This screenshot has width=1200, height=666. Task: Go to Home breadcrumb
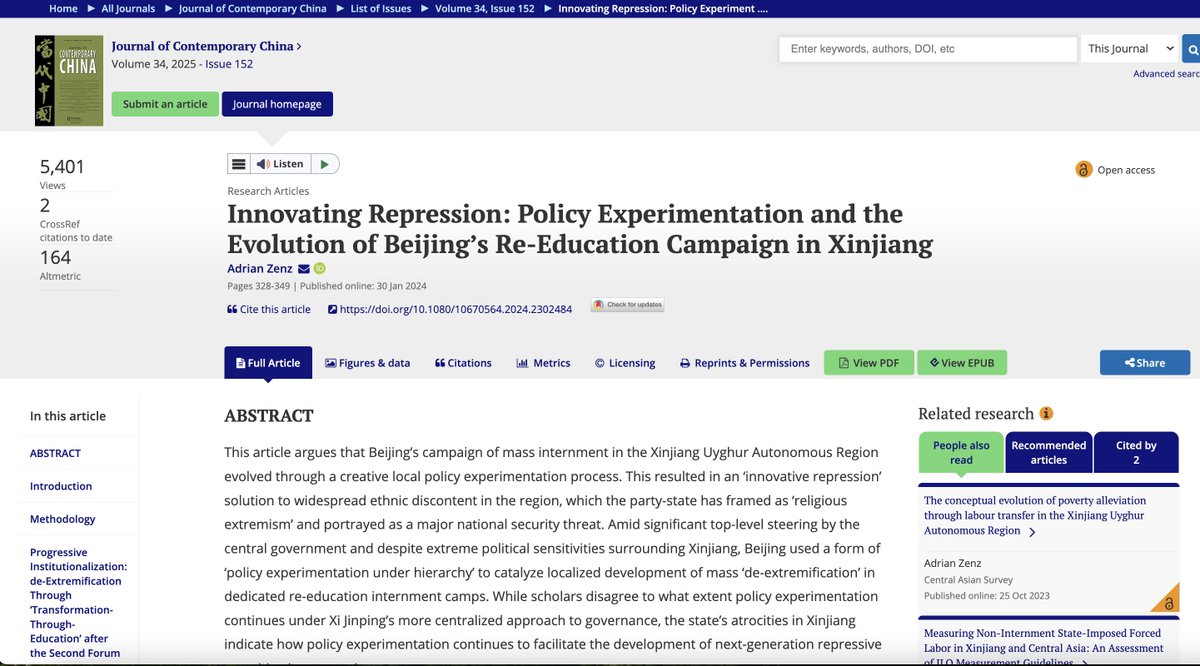[x=63, y=9]
